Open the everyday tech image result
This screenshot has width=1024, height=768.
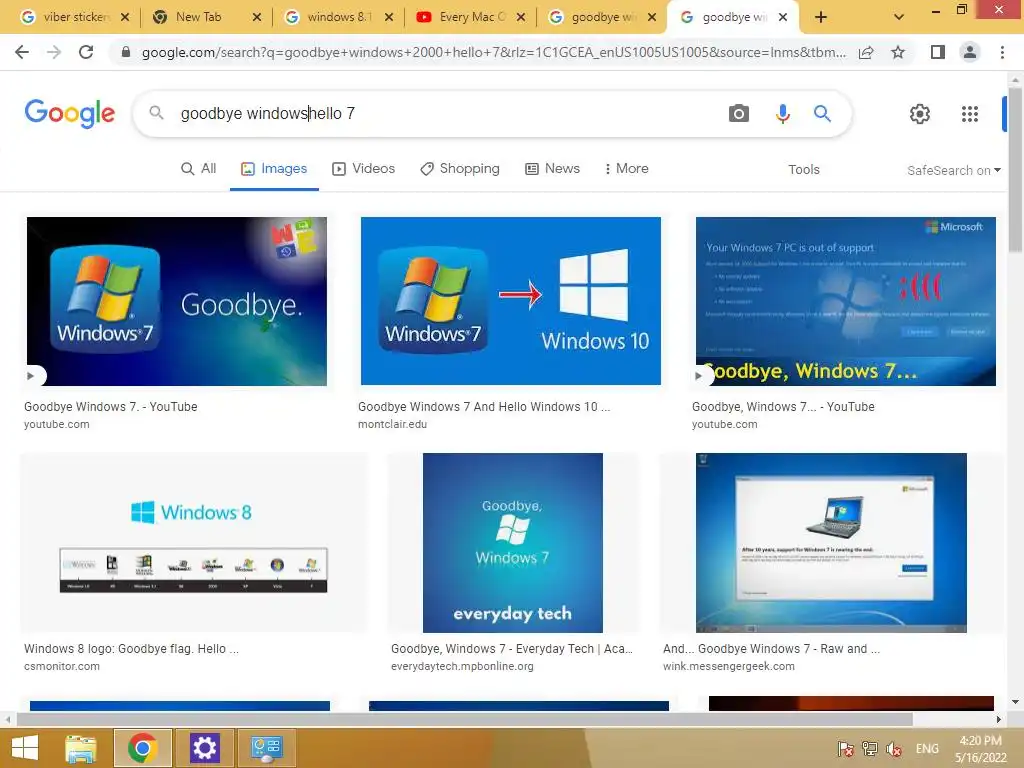[513, 543]
